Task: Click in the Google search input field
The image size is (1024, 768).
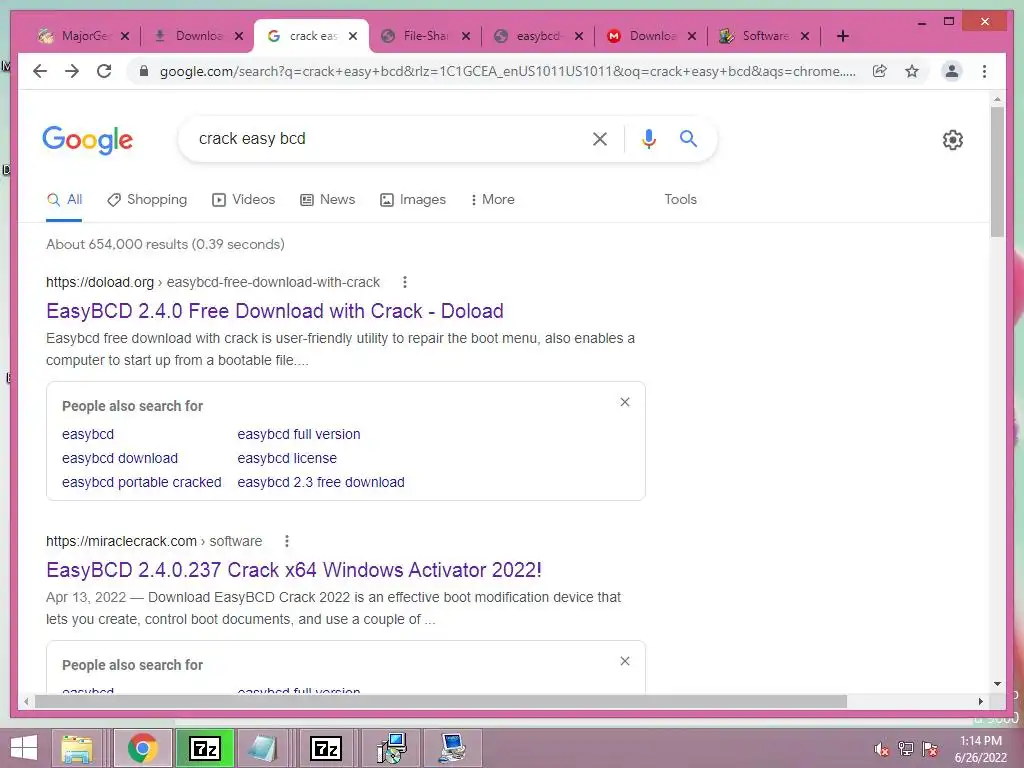Action: click(x=385, y=138)
